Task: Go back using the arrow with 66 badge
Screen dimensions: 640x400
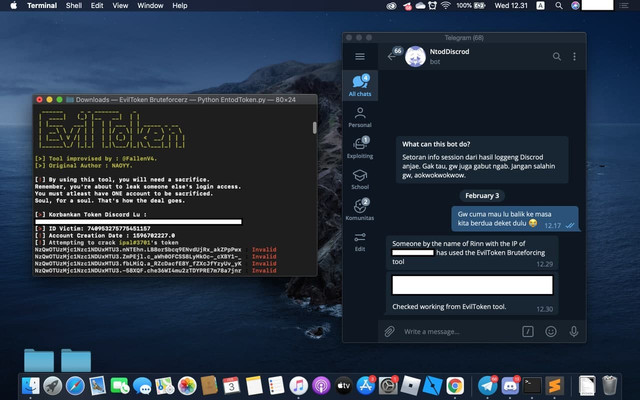Action: (x=392, y=56)
